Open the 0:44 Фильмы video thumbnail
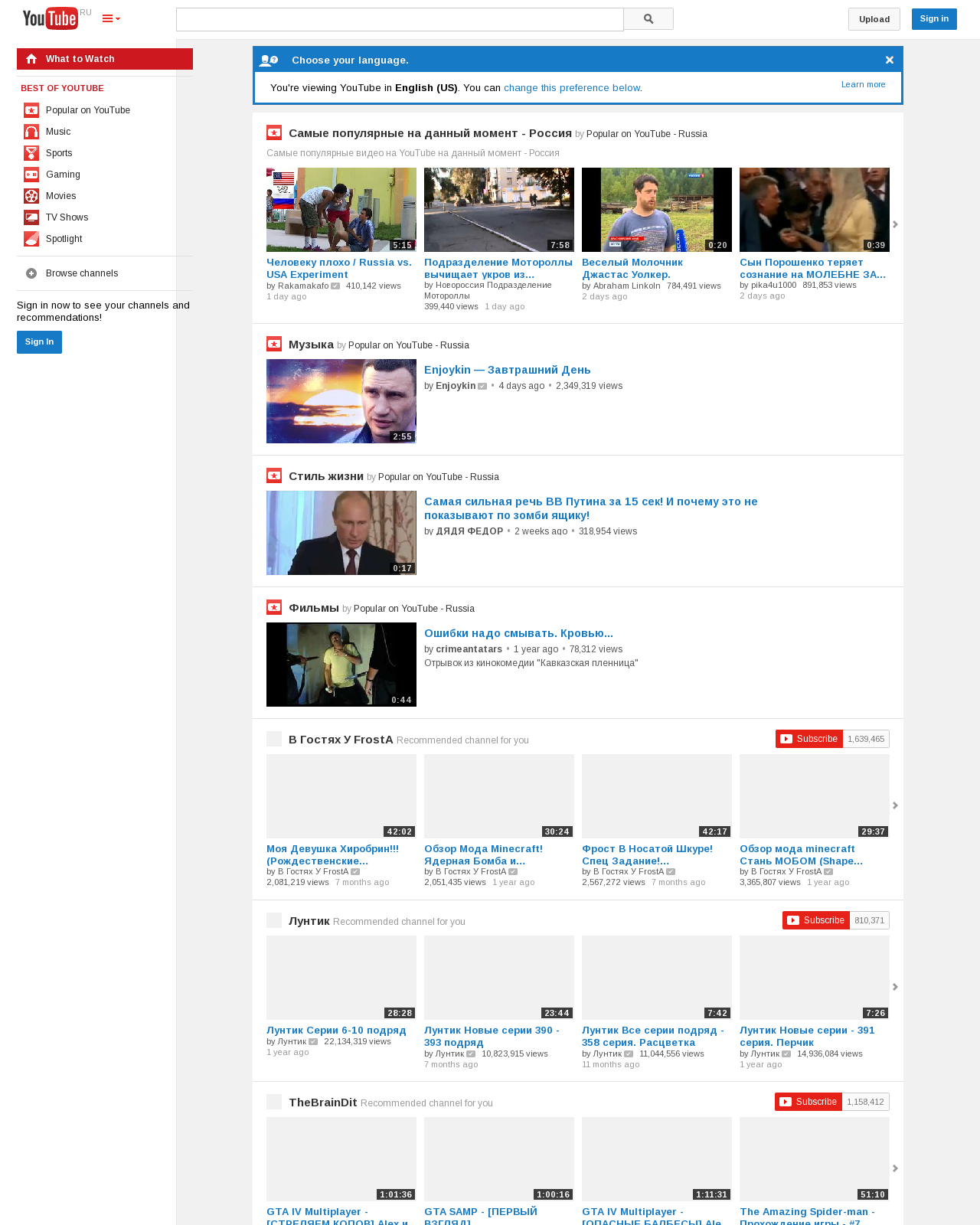980x1225 pixels. [x=341, y=665]
